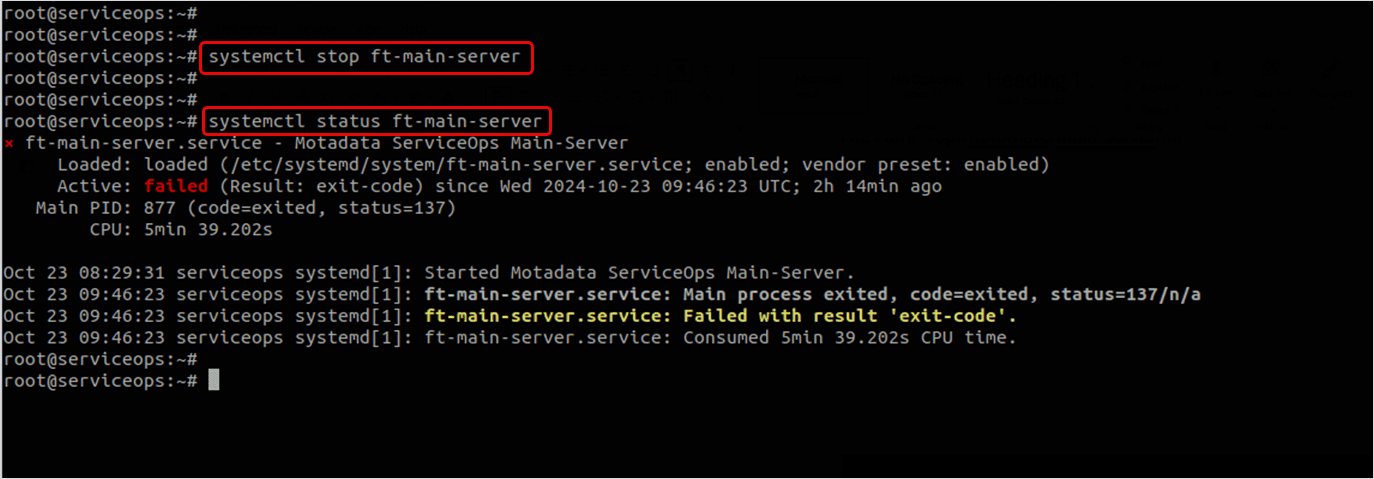Image resolution: width=1374 pixels, height=479 pixels.
Task: Click the highlighted 'systemctl status ft-main-server' command
Action: point(376,122)
